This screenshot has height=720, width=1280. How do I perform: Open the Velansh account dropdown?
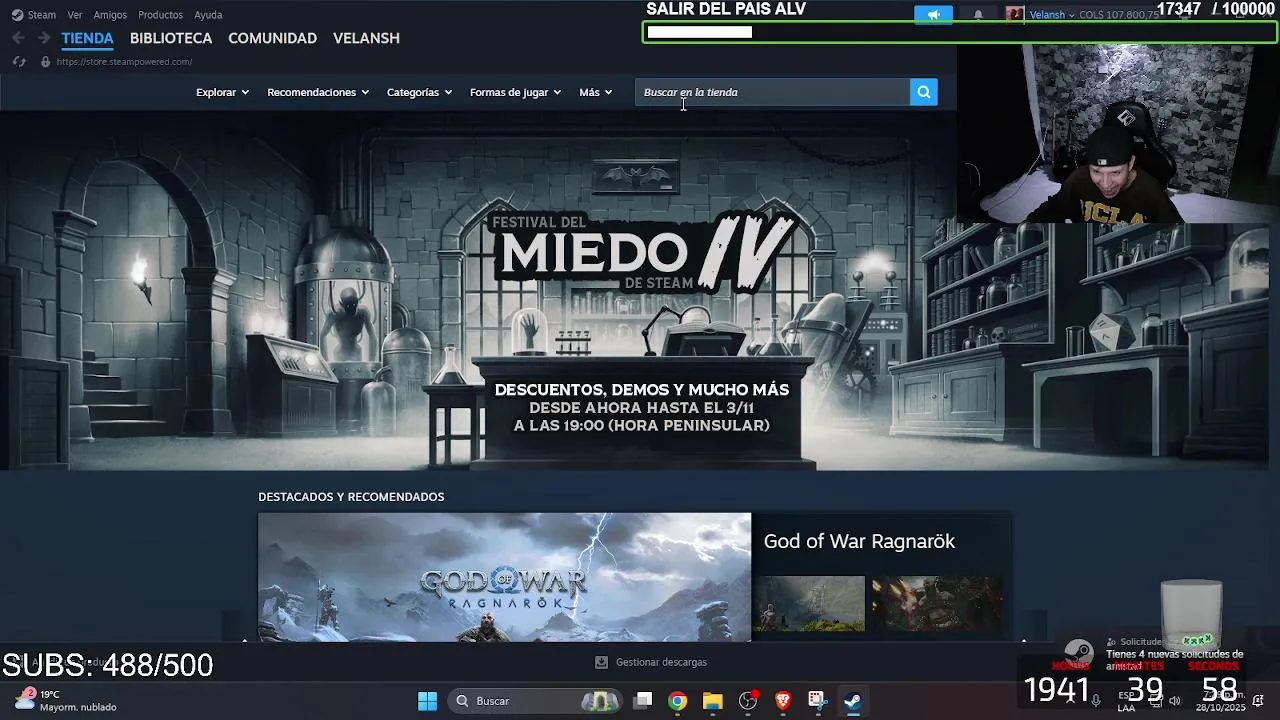[x=1052, y=15]
